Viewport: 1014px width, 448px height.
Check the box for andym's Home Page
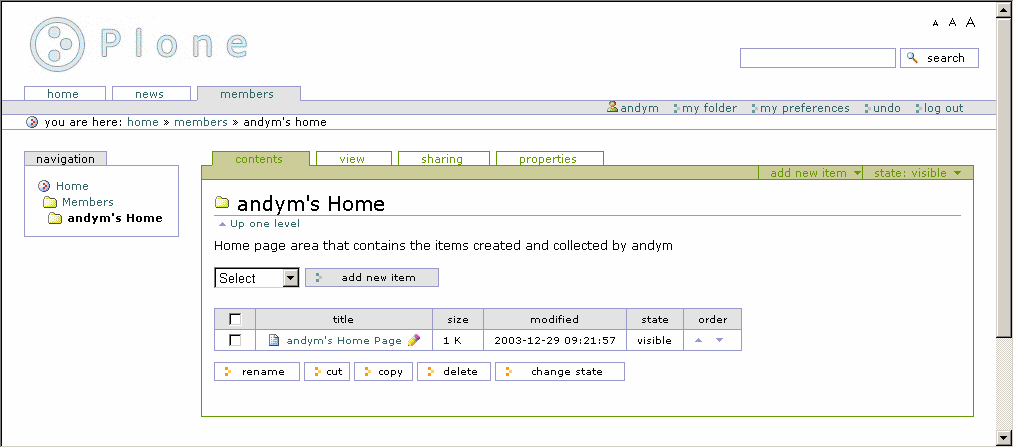click(235, 340)
